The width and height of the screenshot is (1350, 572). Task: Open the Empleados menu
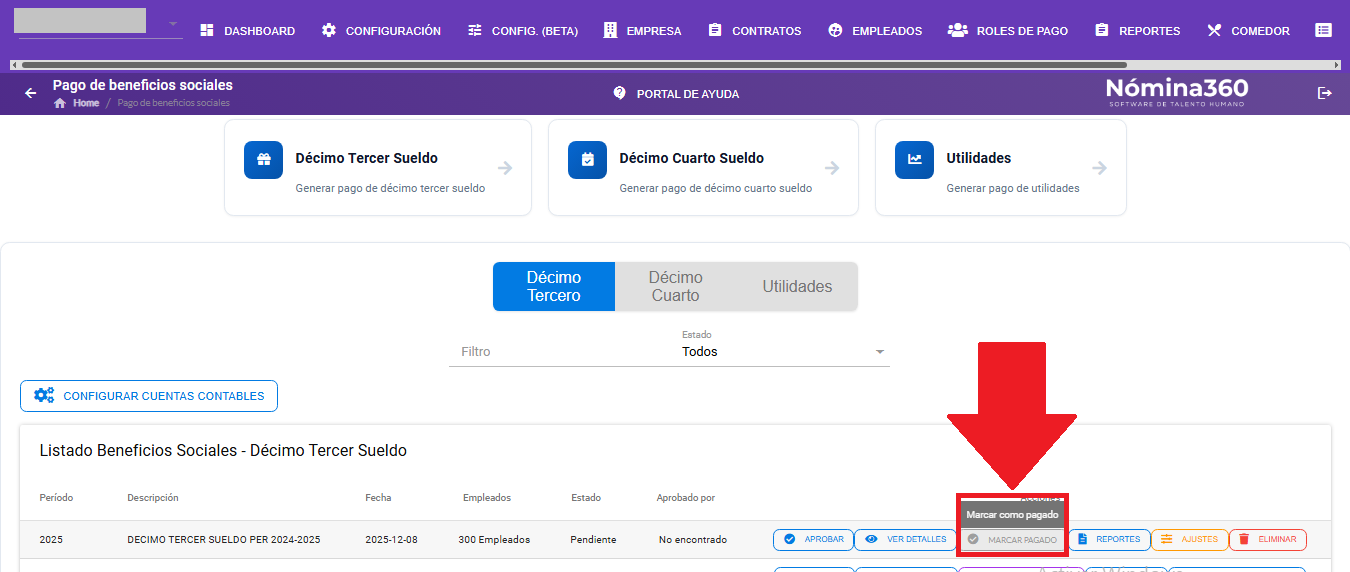click(875, 31)
